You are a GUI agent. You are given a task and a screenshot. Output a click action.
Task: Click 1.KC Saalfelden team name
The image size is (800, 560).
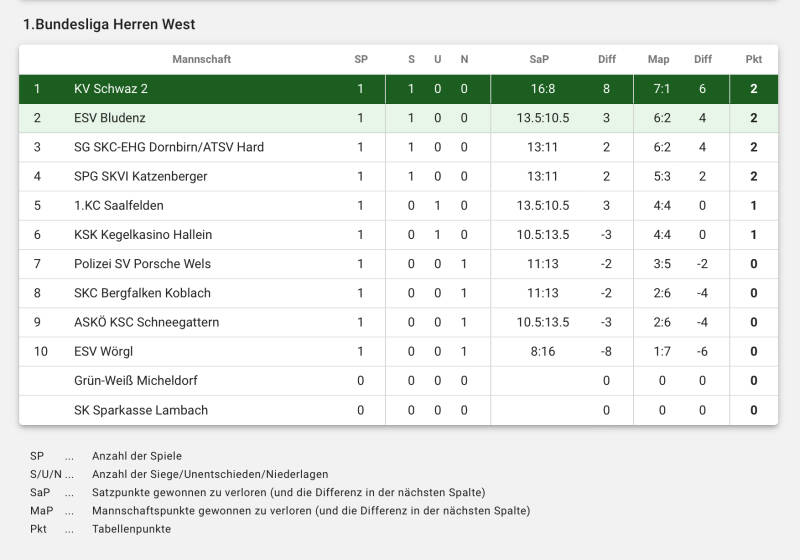119,205
